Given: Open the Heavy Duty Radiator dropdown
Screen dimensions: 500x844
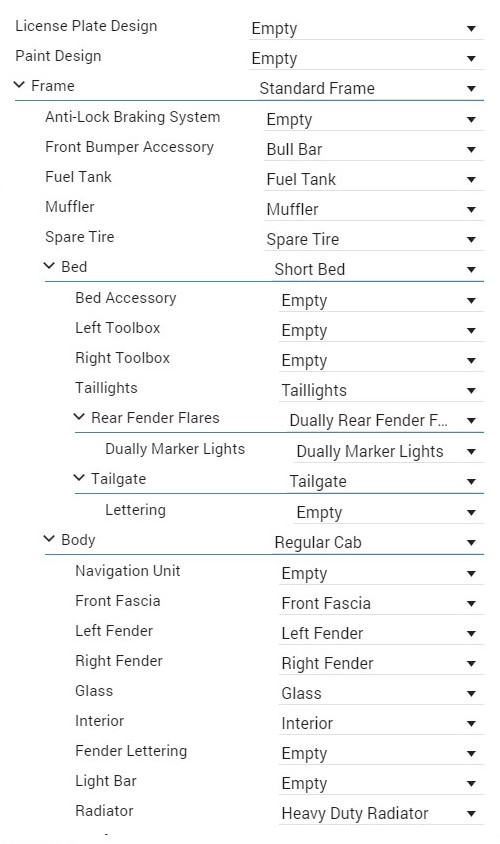Looking at the screenshot, I should pyautogui.click(x=381, y=813).
